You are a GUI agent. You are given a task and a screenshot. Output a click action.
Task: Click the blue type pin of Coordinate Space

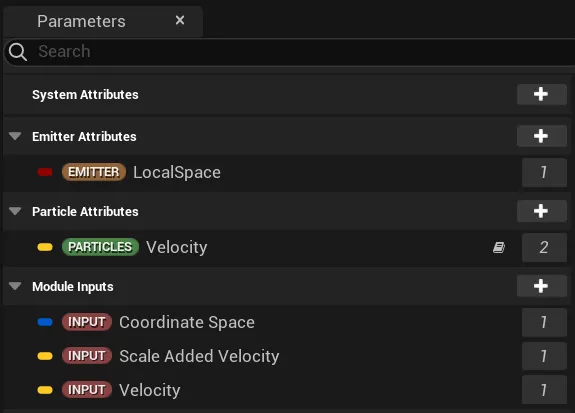point(45,322)
